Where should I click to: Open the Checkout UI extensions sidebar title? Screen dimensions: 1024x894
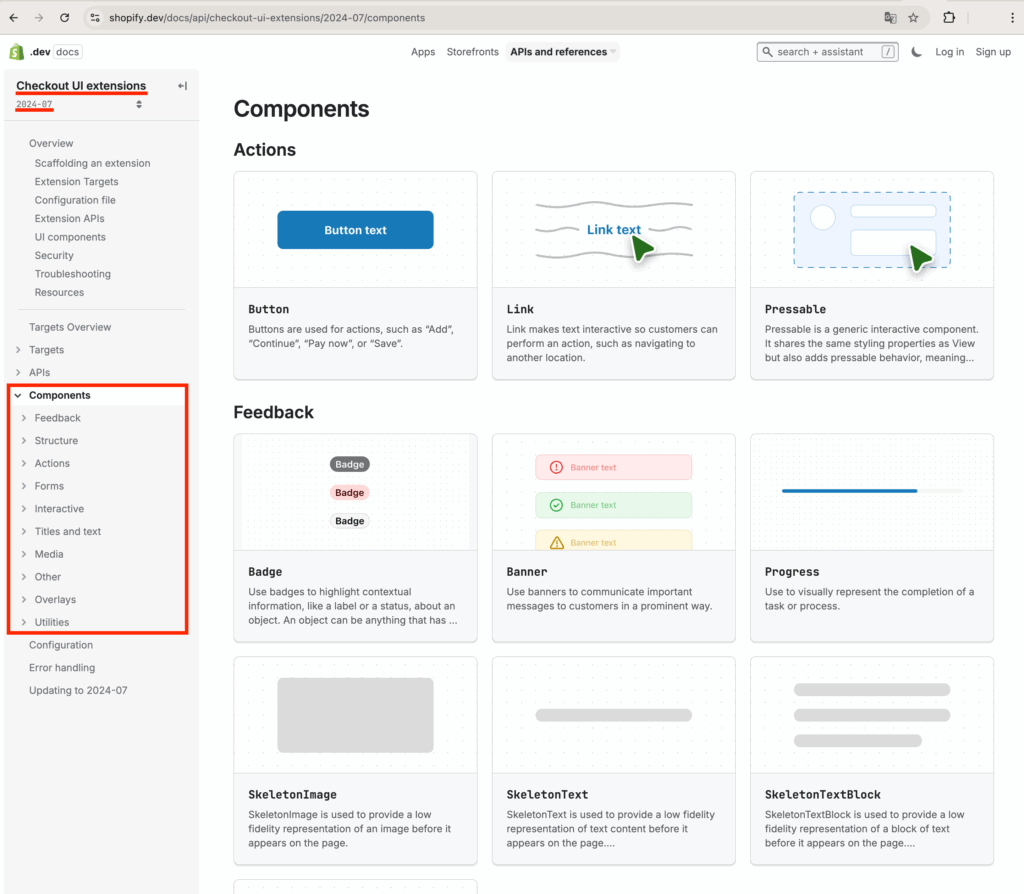tap(81, 86)
